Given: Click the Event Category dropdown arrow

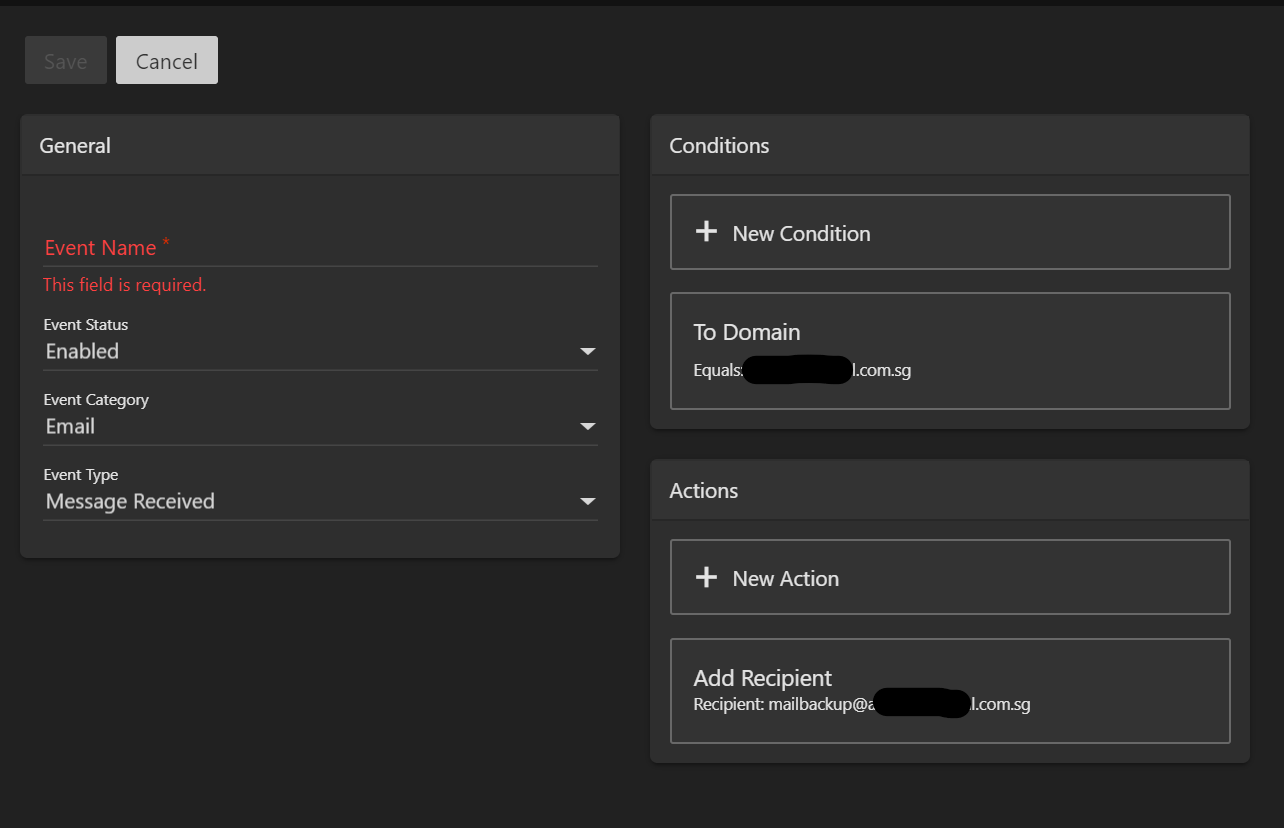Looking at the screenshot, I should point(587,427).
